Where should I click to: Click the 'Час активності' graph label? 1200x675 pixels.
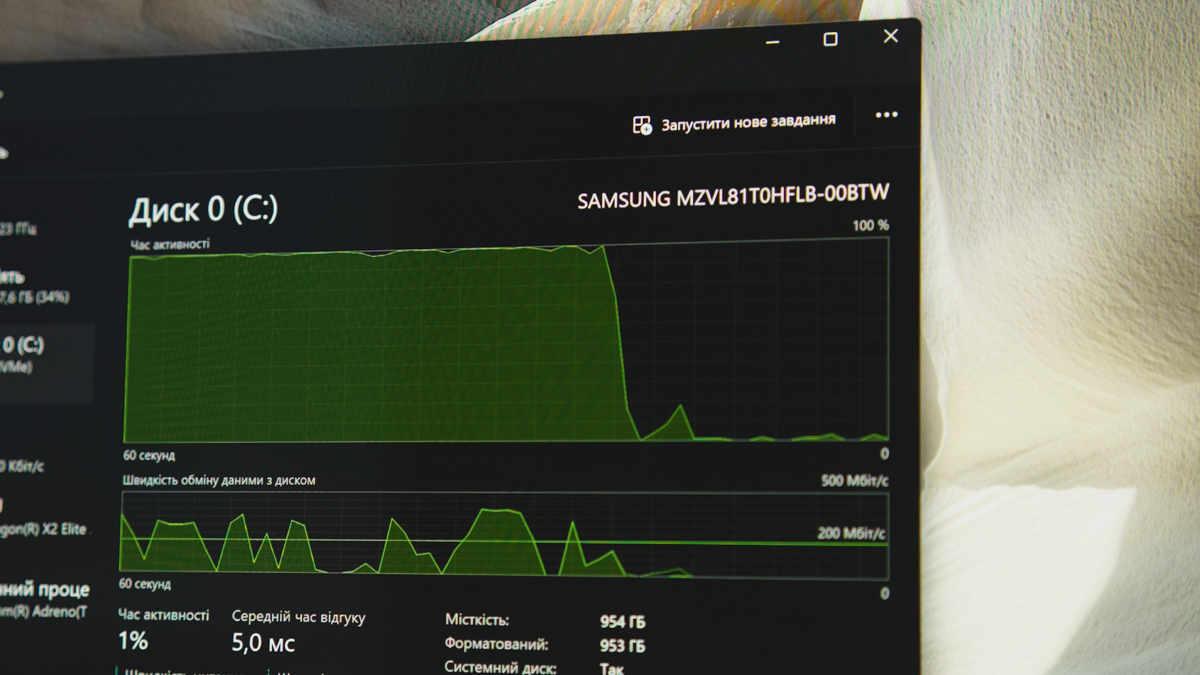tap(170, 243)
